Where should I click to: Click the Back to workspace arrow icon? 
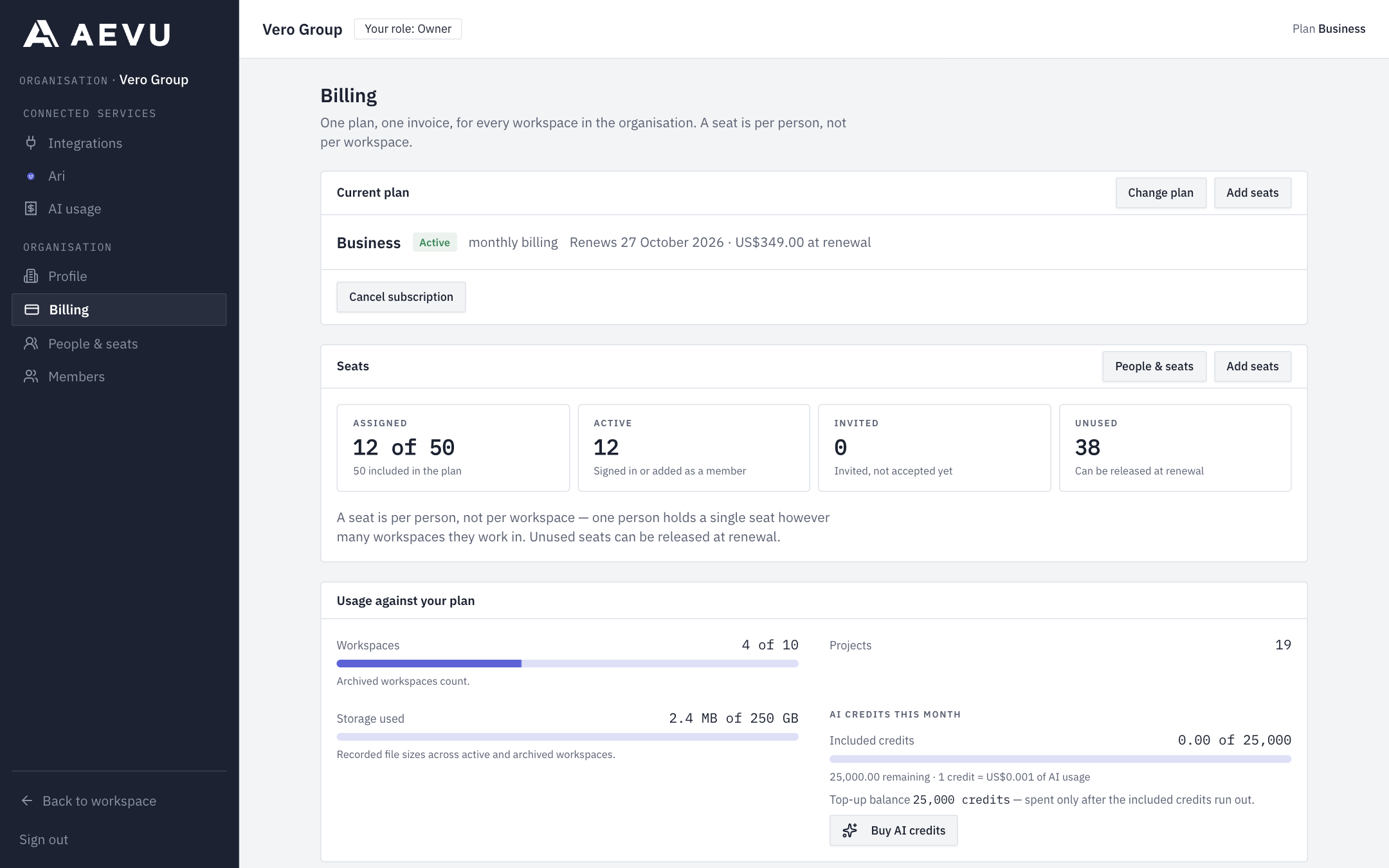[27, 800]
